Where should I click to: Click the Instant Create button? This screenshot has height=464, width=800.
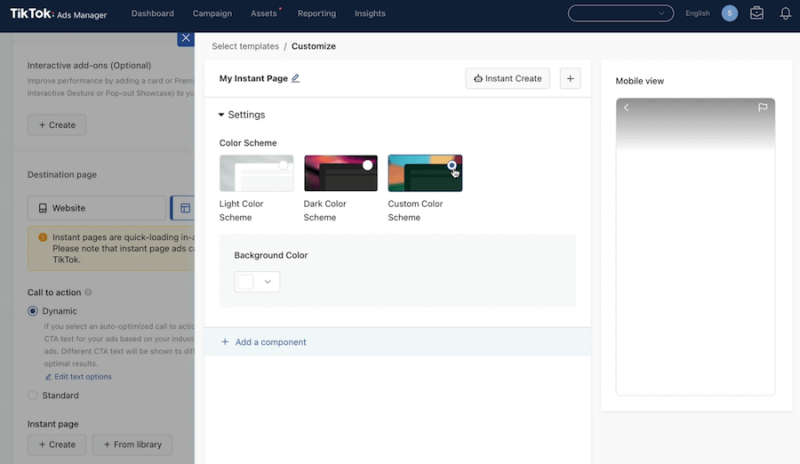(x=507, y=78)
